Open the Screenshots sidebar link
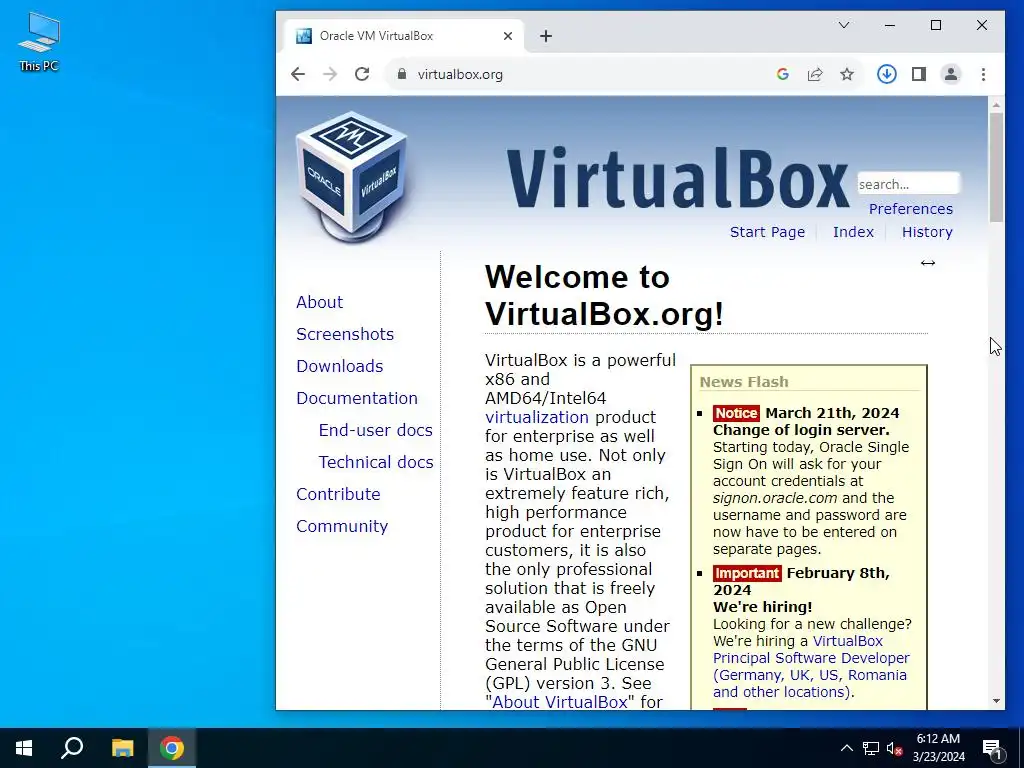Viewport: 1024px width, 768px height. coord(345,334)
